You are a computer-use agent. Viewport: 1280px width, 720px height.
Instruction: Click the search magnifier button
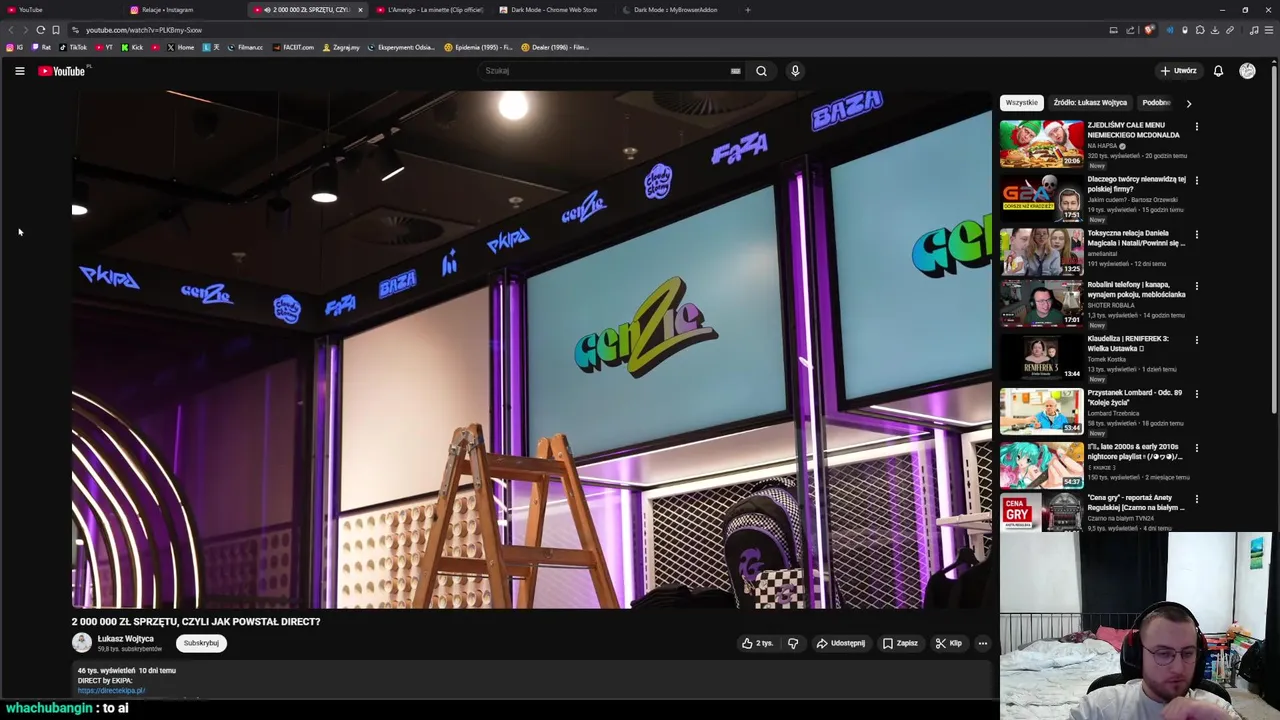click(761, 71)
